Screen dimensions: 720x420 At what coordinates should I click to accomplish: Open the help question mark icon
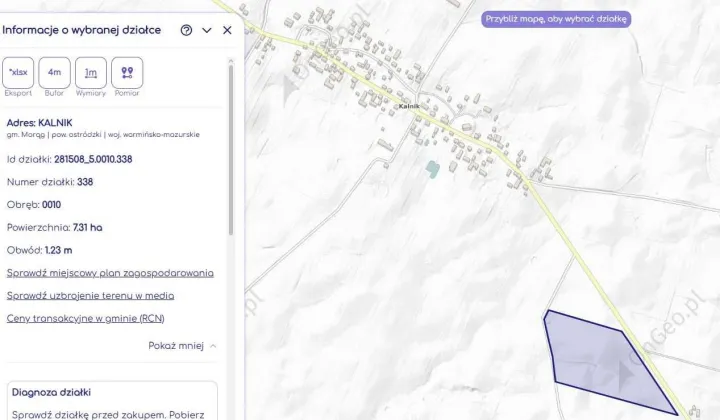[x=186, y=30]
